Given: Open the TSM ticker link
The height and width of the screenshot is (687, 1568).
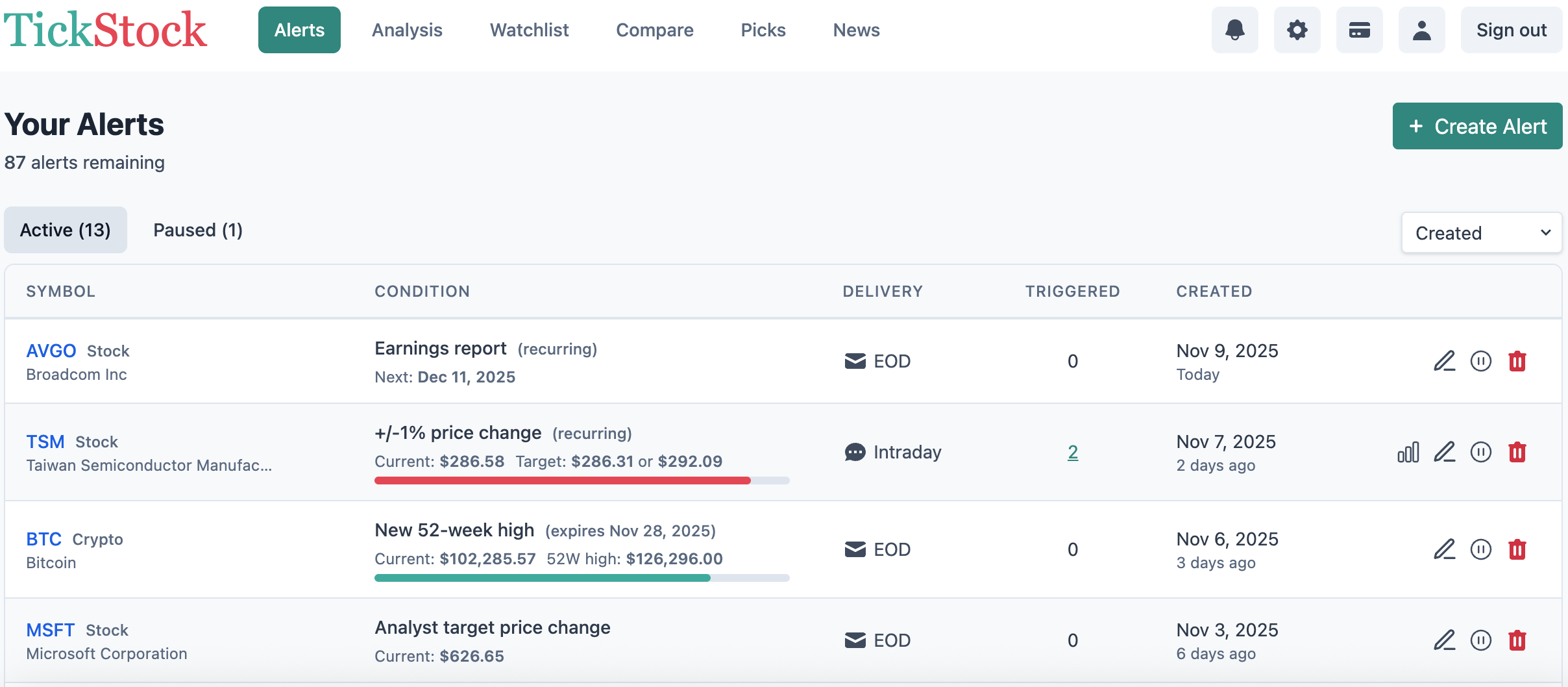Looking at the screenshot, I should [x=45, y=441].
